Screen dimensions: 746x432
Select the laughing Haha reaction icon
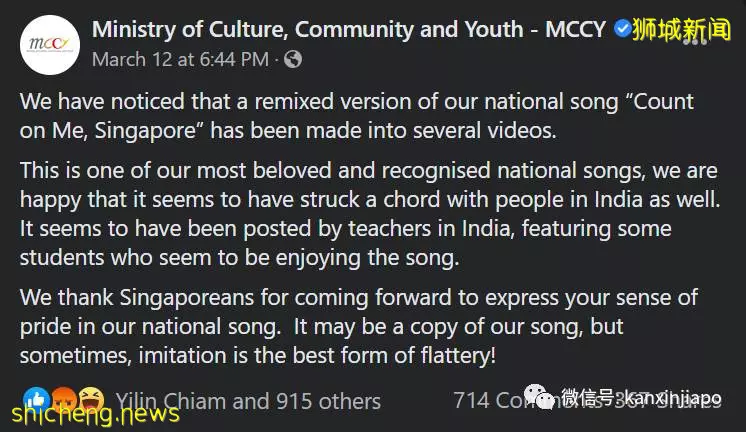pyautogui.click(x=91, y=399)
